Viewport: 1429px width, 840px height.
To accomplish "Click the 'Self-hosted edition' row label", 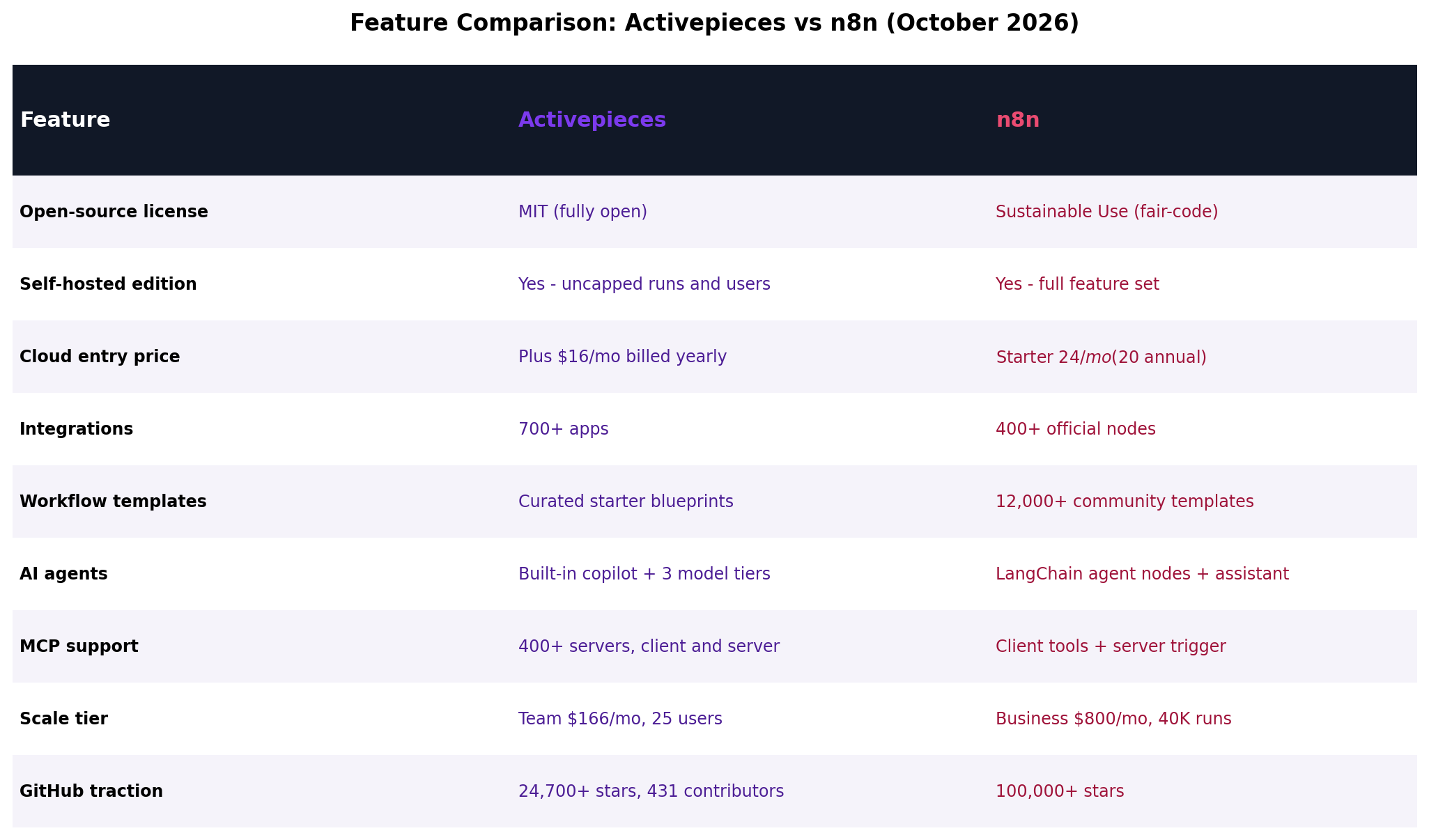I will pos(108,284).
